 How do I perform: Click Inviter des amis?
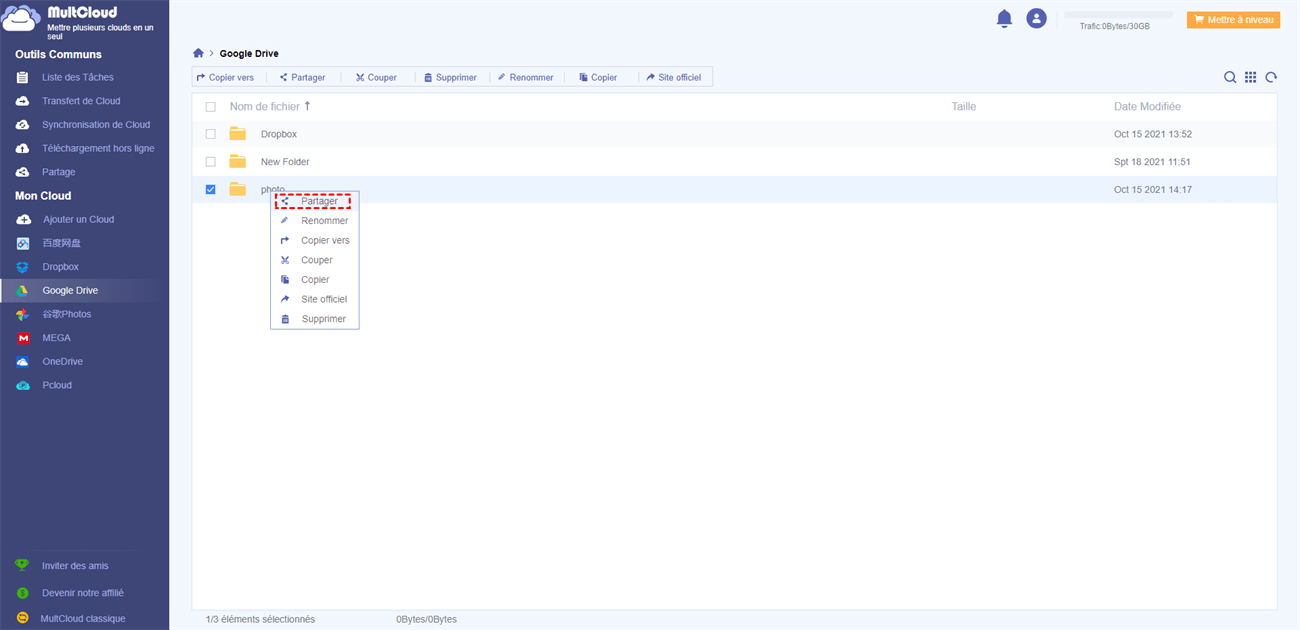tap(75, 566)
